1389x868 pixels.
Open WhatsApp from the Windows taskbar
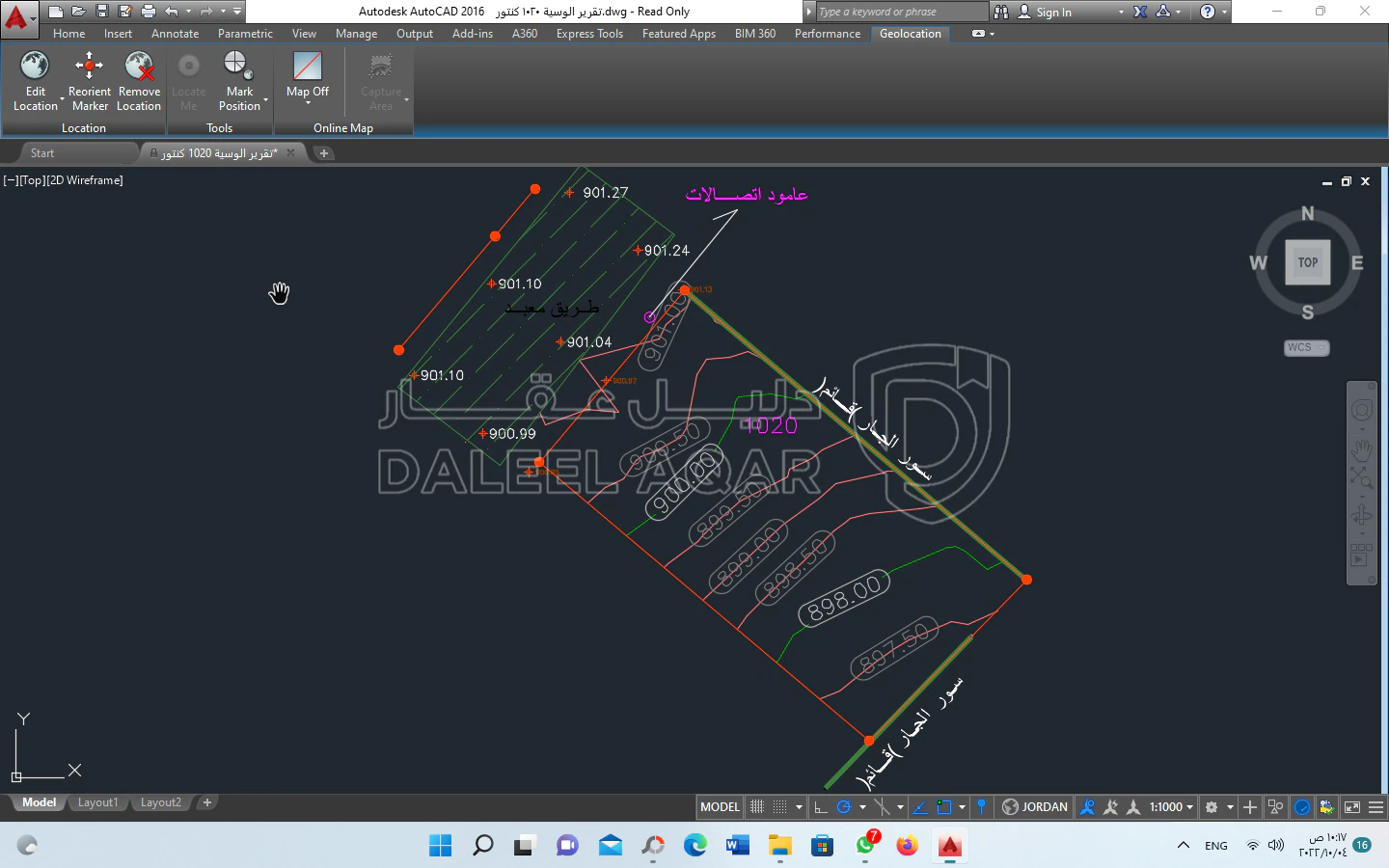[865, 846]
